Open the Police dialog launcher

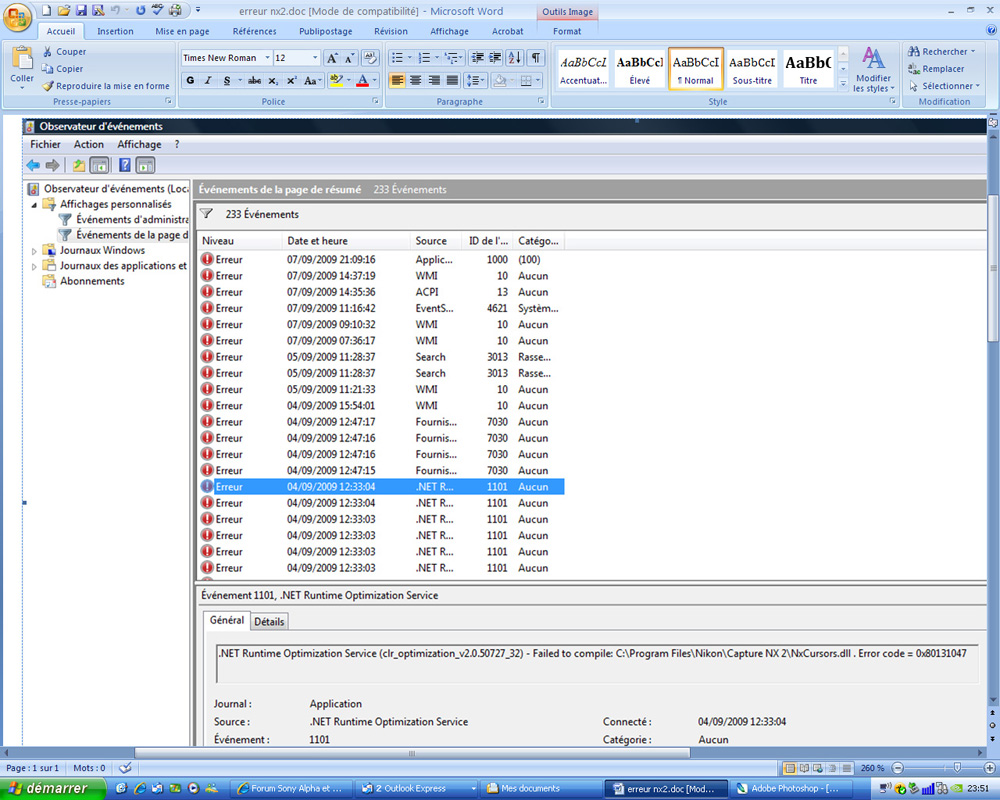point(375,101)
